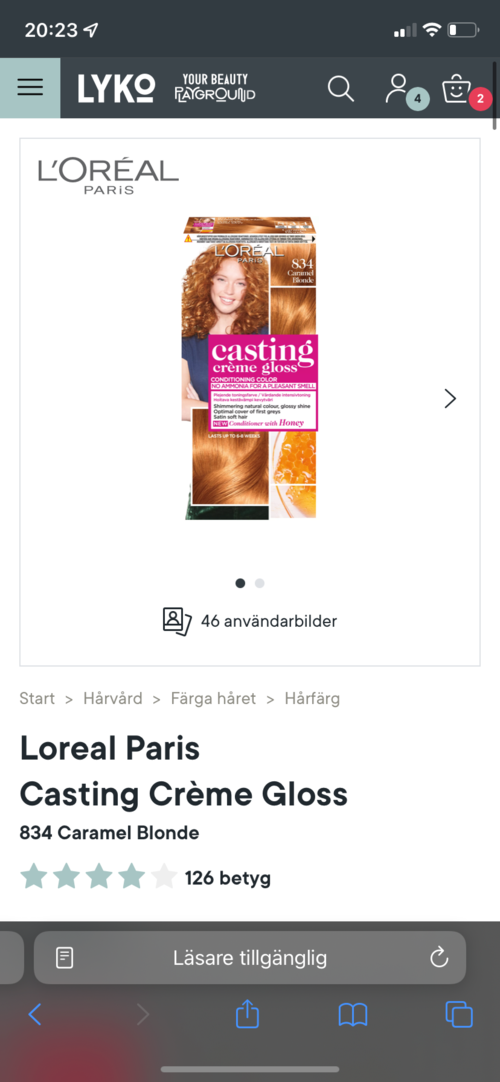Select the second image carousel dot

click(259, 583)
